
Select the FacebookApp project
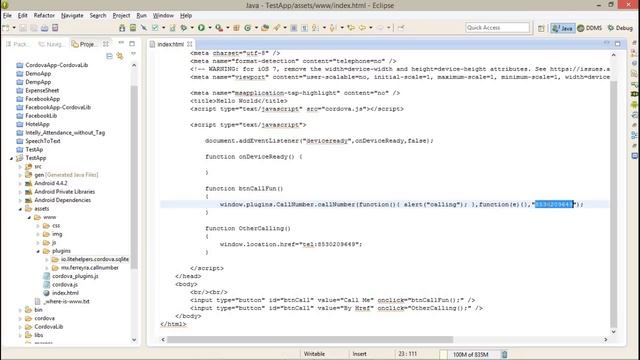click(42, 99)
